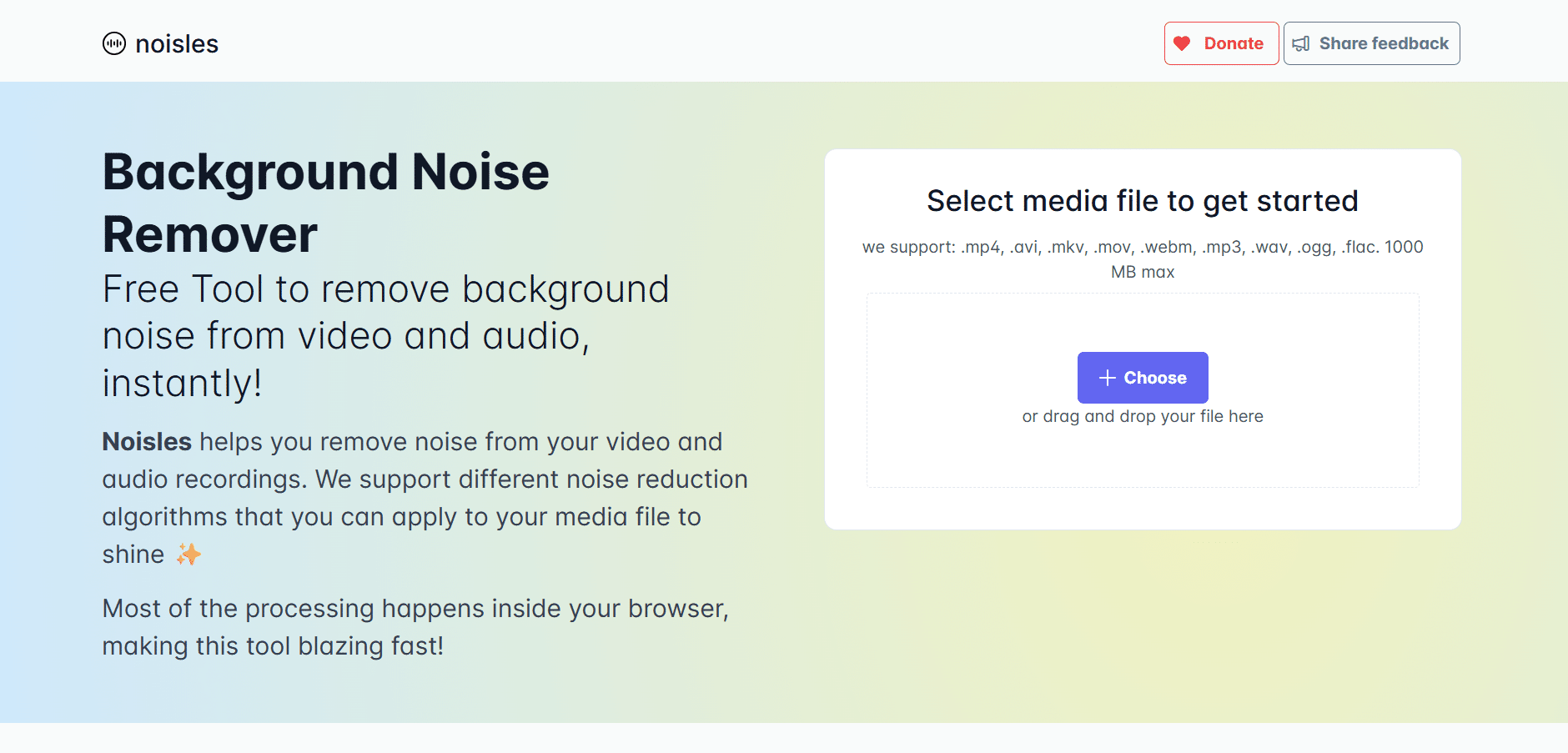This screenshot has height=753, width=1568.
Task: Open the noisles home link text
Action: 177,43
